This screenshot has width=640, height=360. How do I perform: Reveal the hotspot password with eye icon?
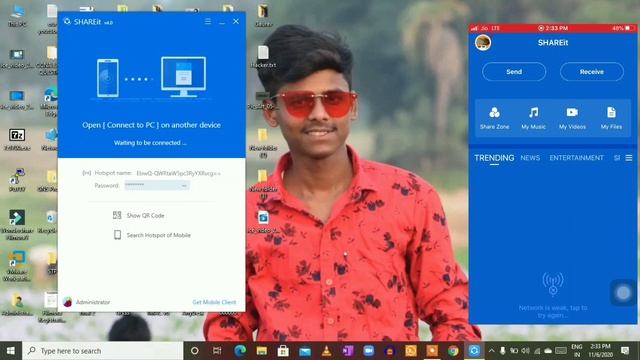coord(184,186)
